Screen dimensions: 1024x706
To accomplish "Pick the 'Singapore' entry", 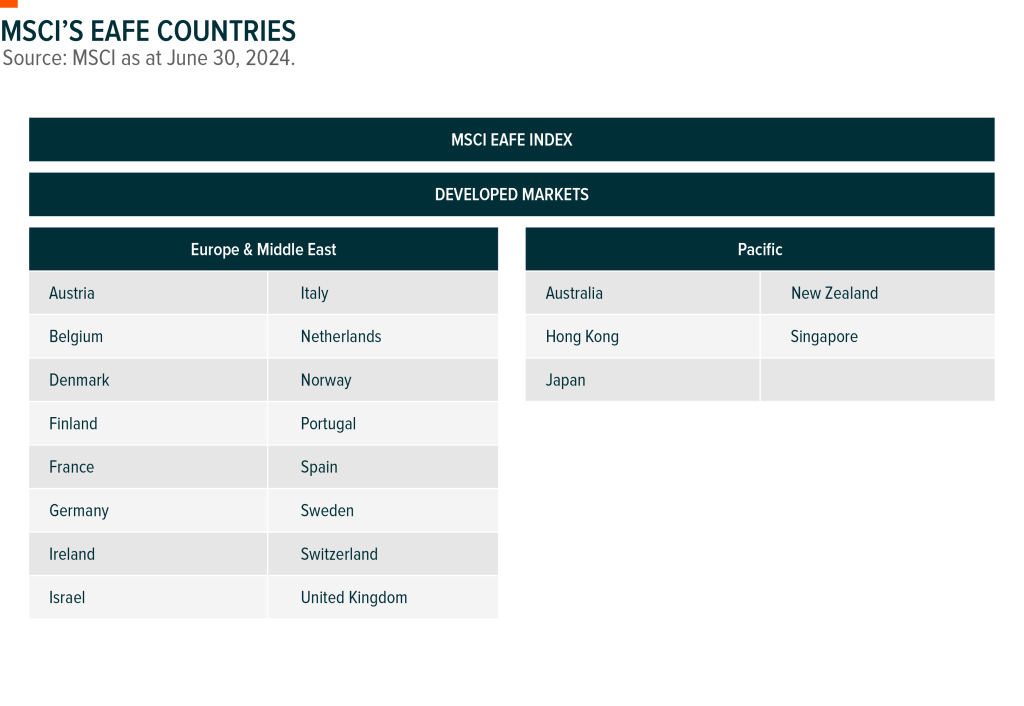I will click(x=878, y=336).
